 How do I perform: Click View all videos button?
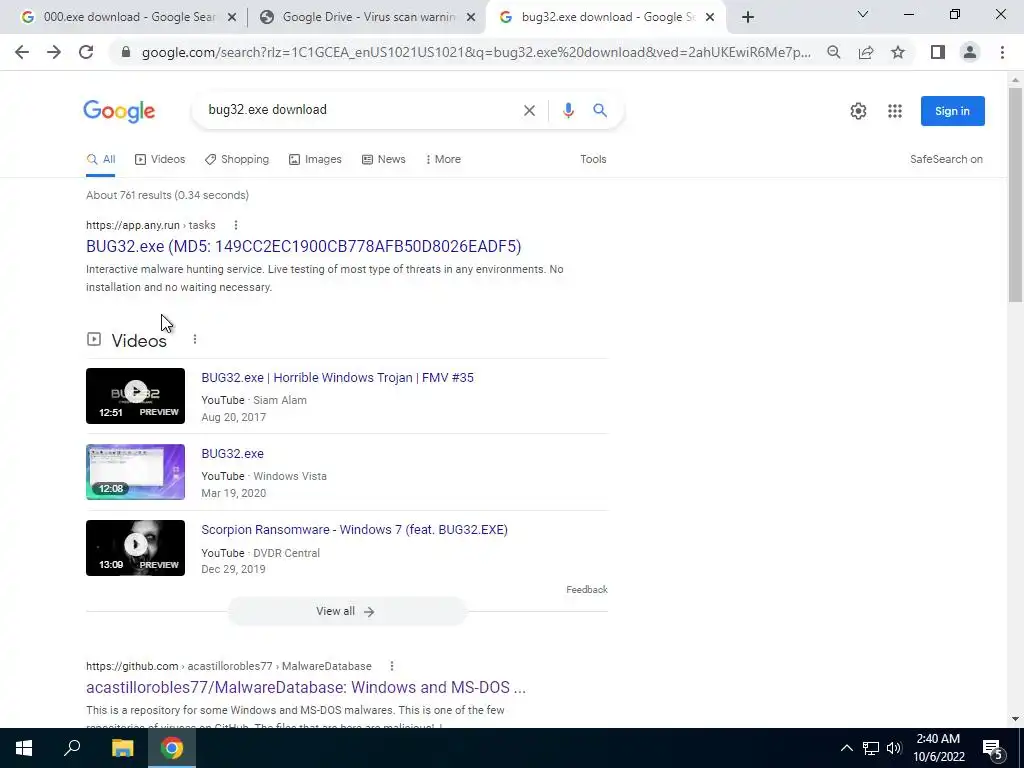coord(346,611)
